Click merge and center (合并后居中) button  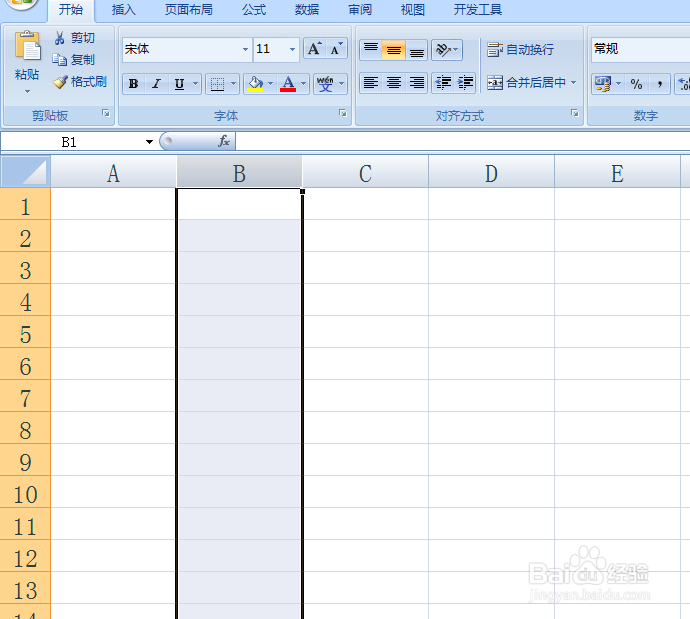pyautogui.click(x=526, y=83)
